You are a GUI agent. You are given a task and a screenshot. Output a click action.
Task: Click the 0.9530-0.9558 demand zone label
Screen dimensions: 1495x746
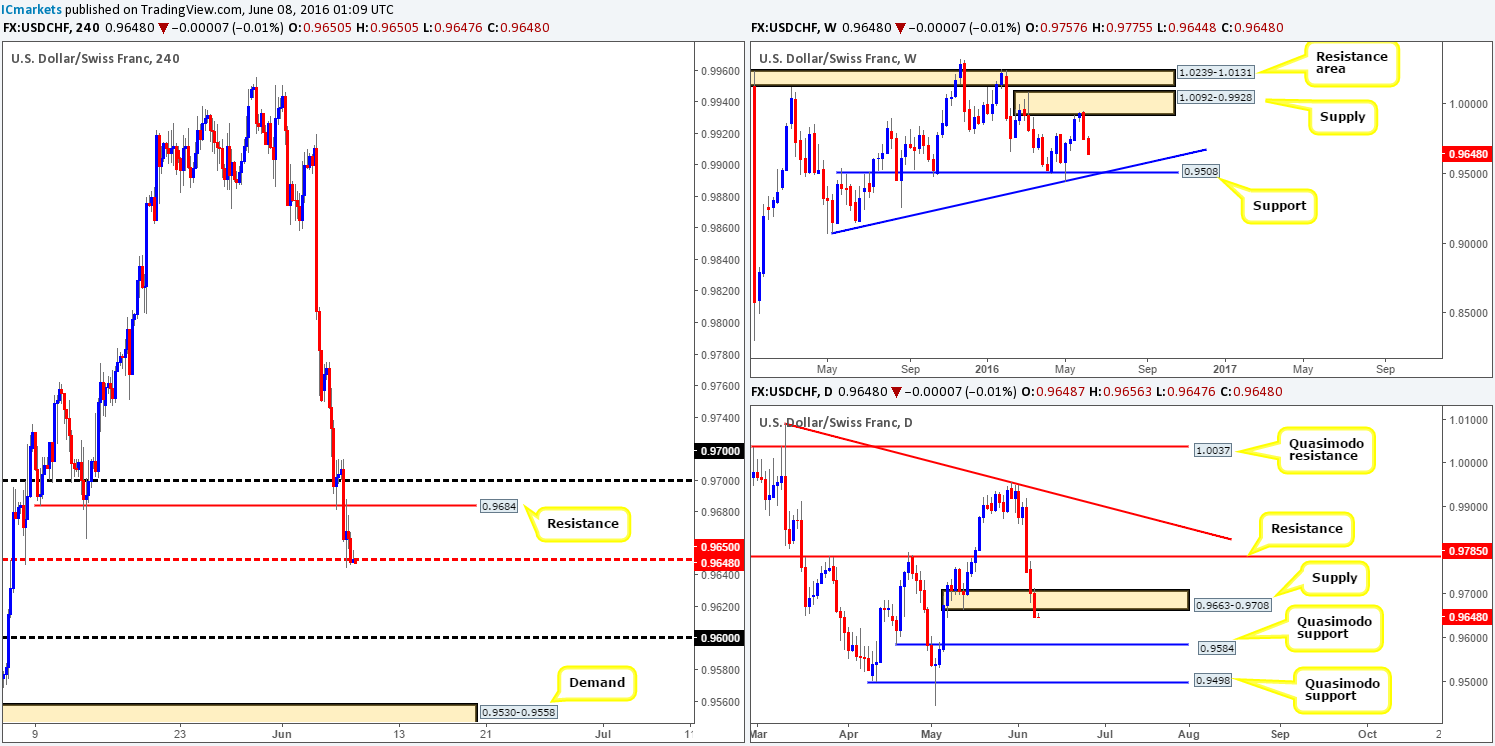click(x=517, y=713)
